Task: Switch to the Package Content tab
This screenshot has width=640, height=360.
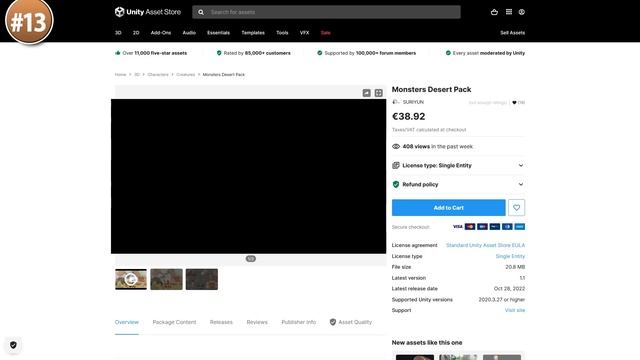Action: click(x=174, y=322)
